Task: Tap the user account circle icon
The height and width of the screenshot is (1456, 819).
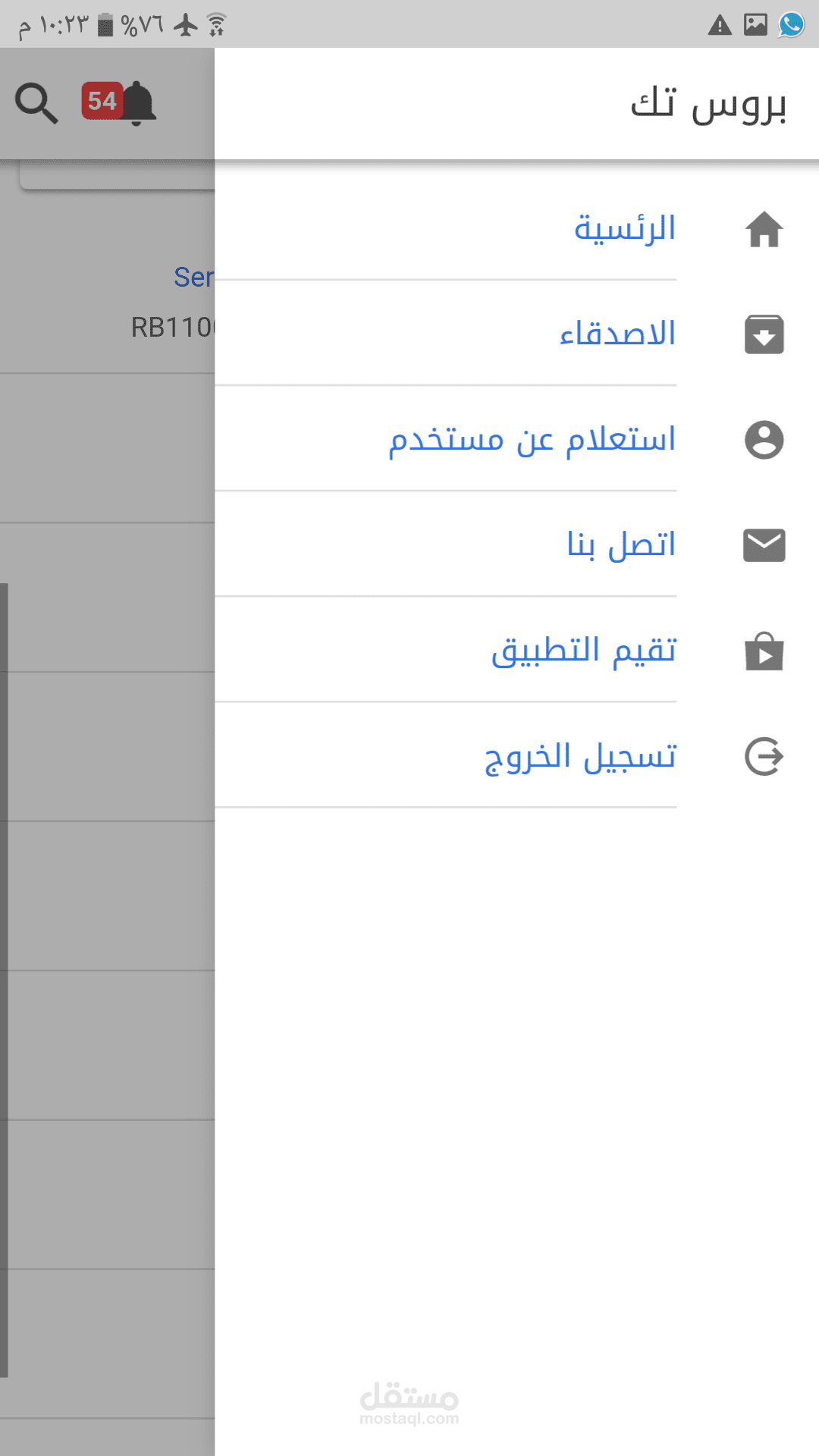Action: pyautogui.click(x=764, y=440)
